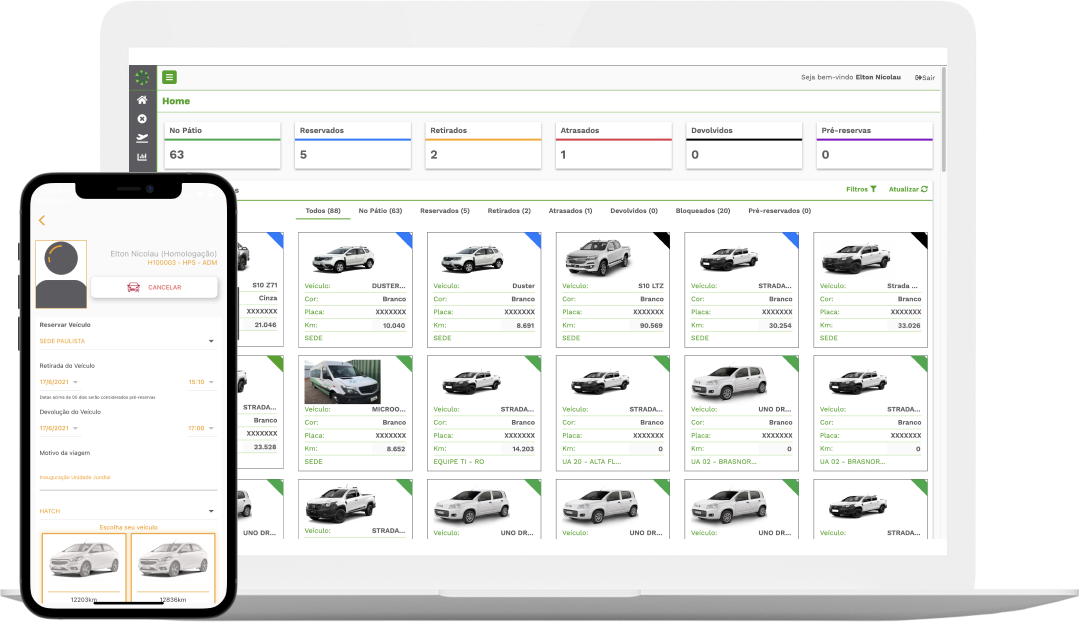Select the Reservados (5) tab
Viewport: 1079px width, 622px height.
(445, 211)
